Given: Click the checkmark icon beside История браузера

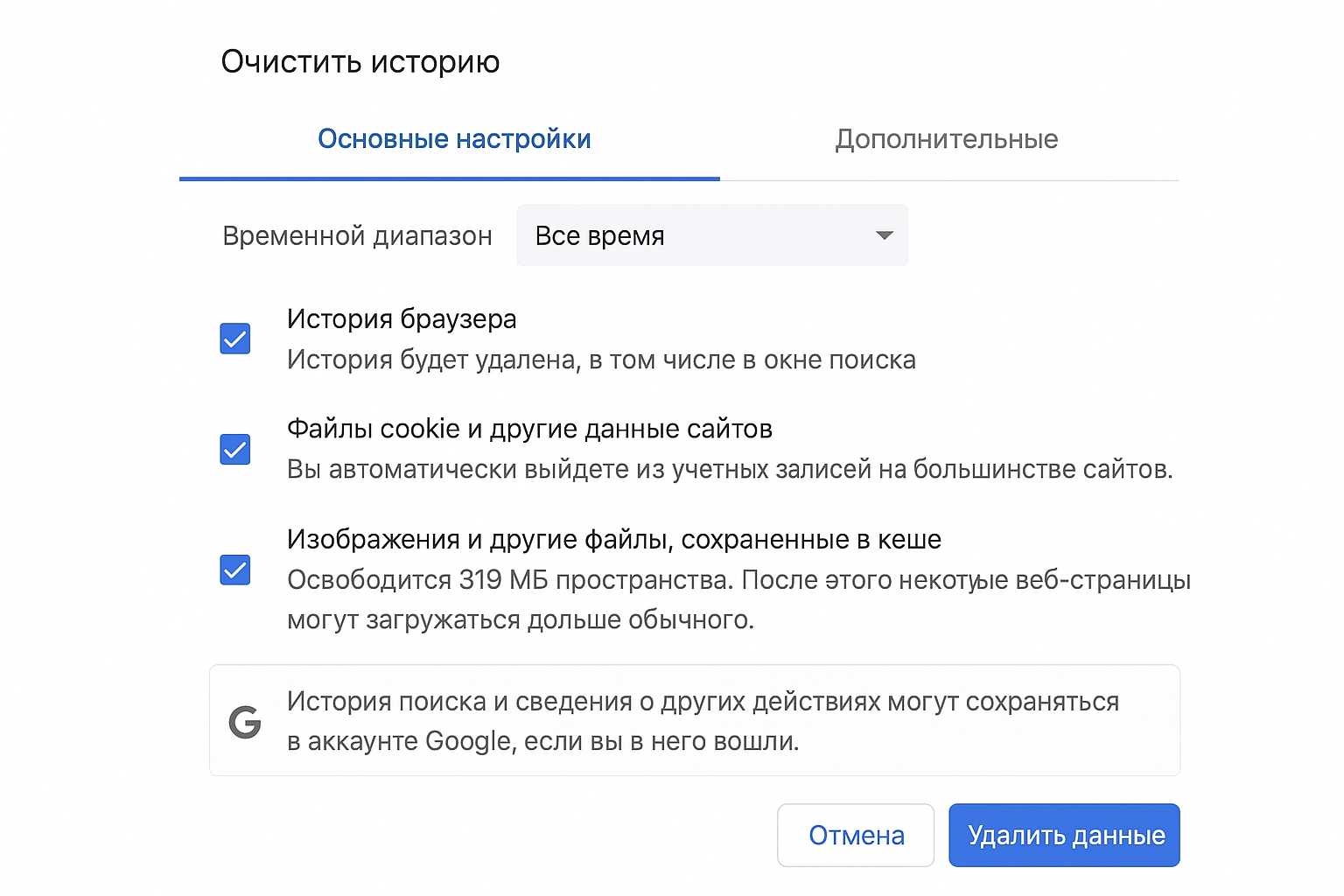Looking at the screenshot, I should pyautogui.click(x=234, y=339).
